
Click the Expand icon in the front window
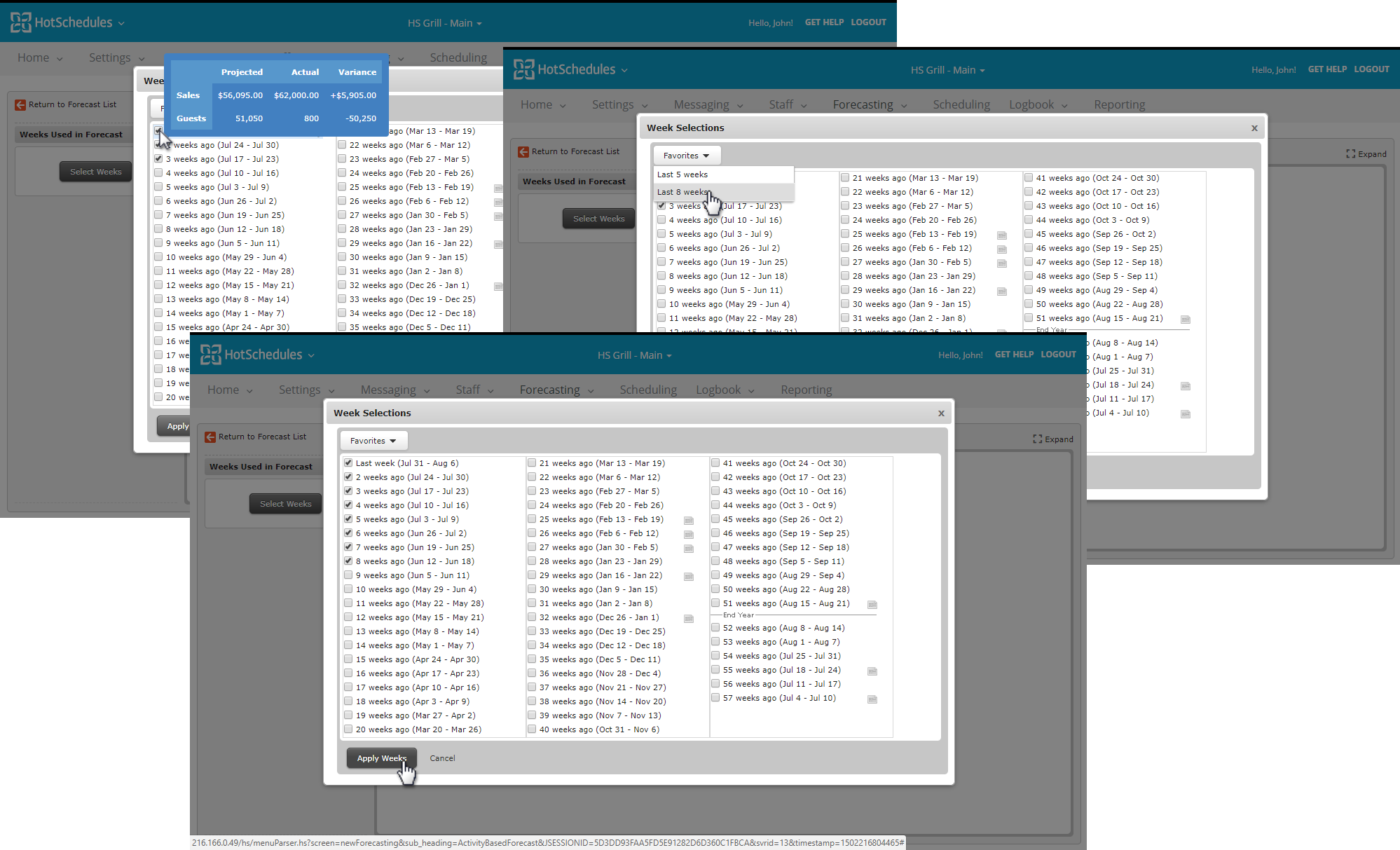[1037, 439]
